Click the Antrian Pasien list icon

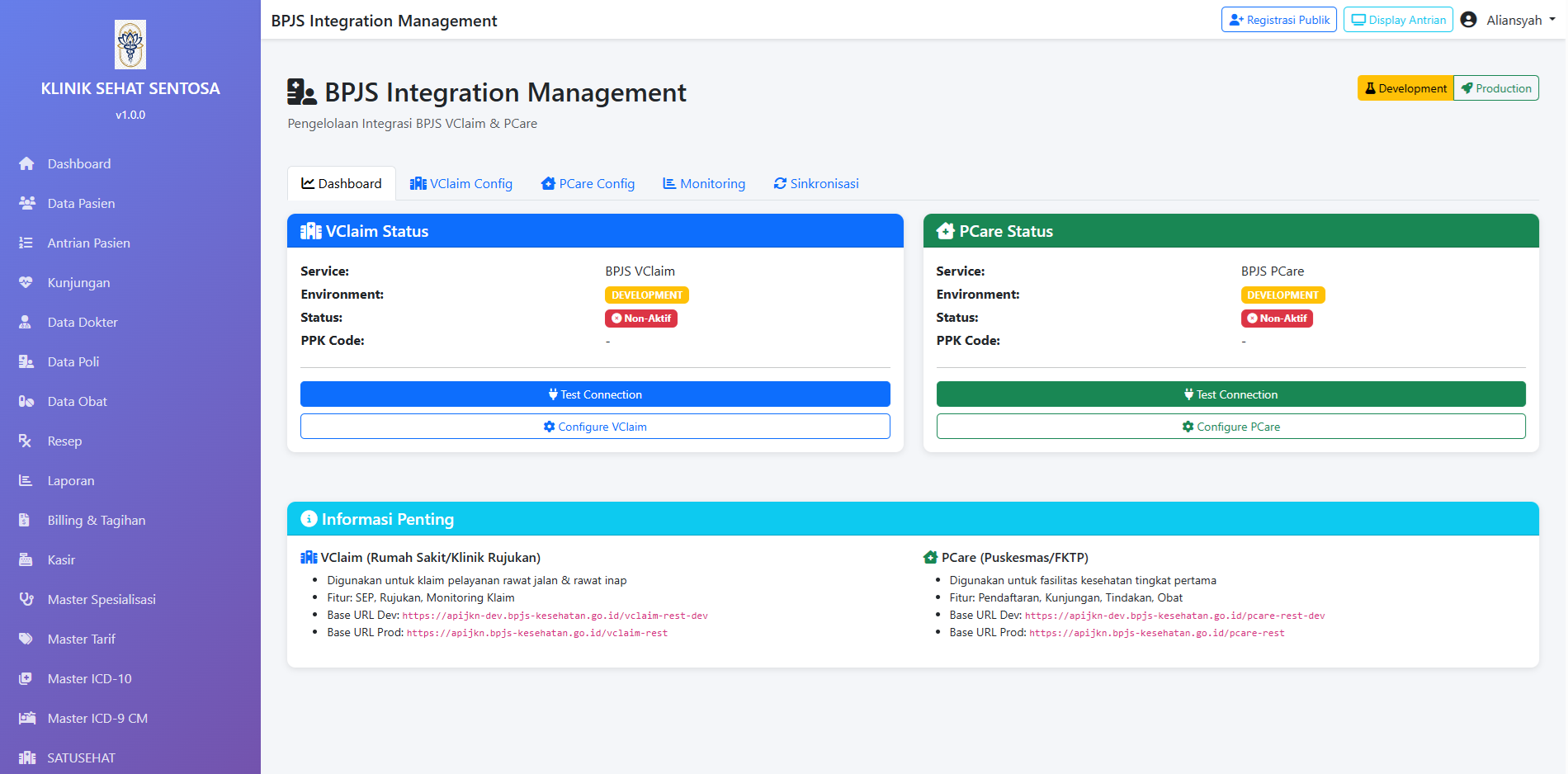(x=26, y=243)
